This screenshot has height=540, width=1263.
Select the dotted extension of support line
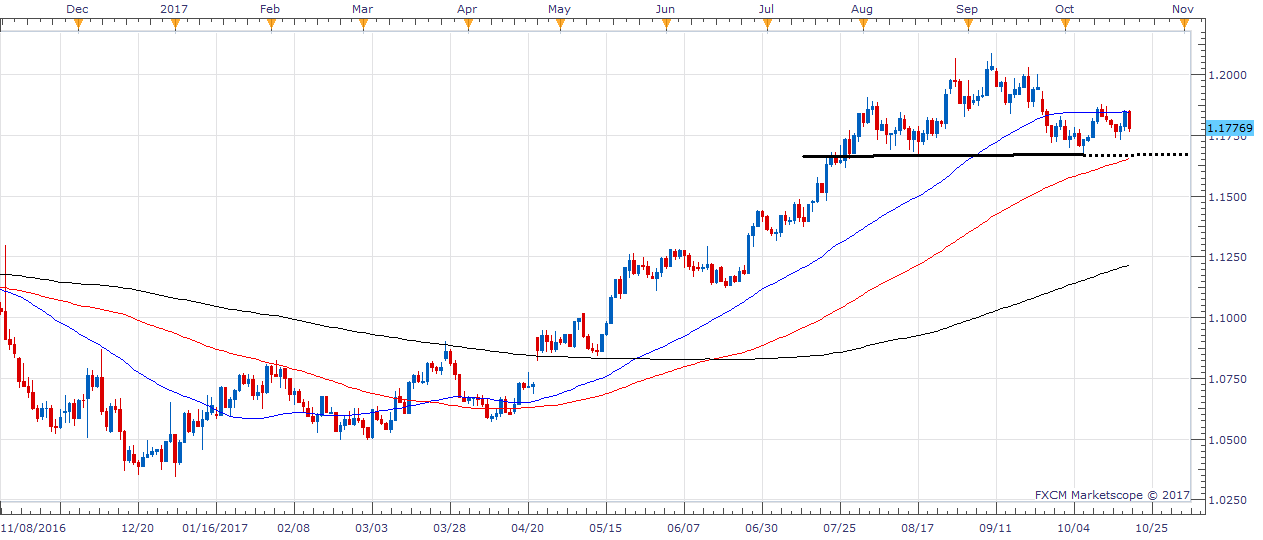click(x=1137, y=155)
